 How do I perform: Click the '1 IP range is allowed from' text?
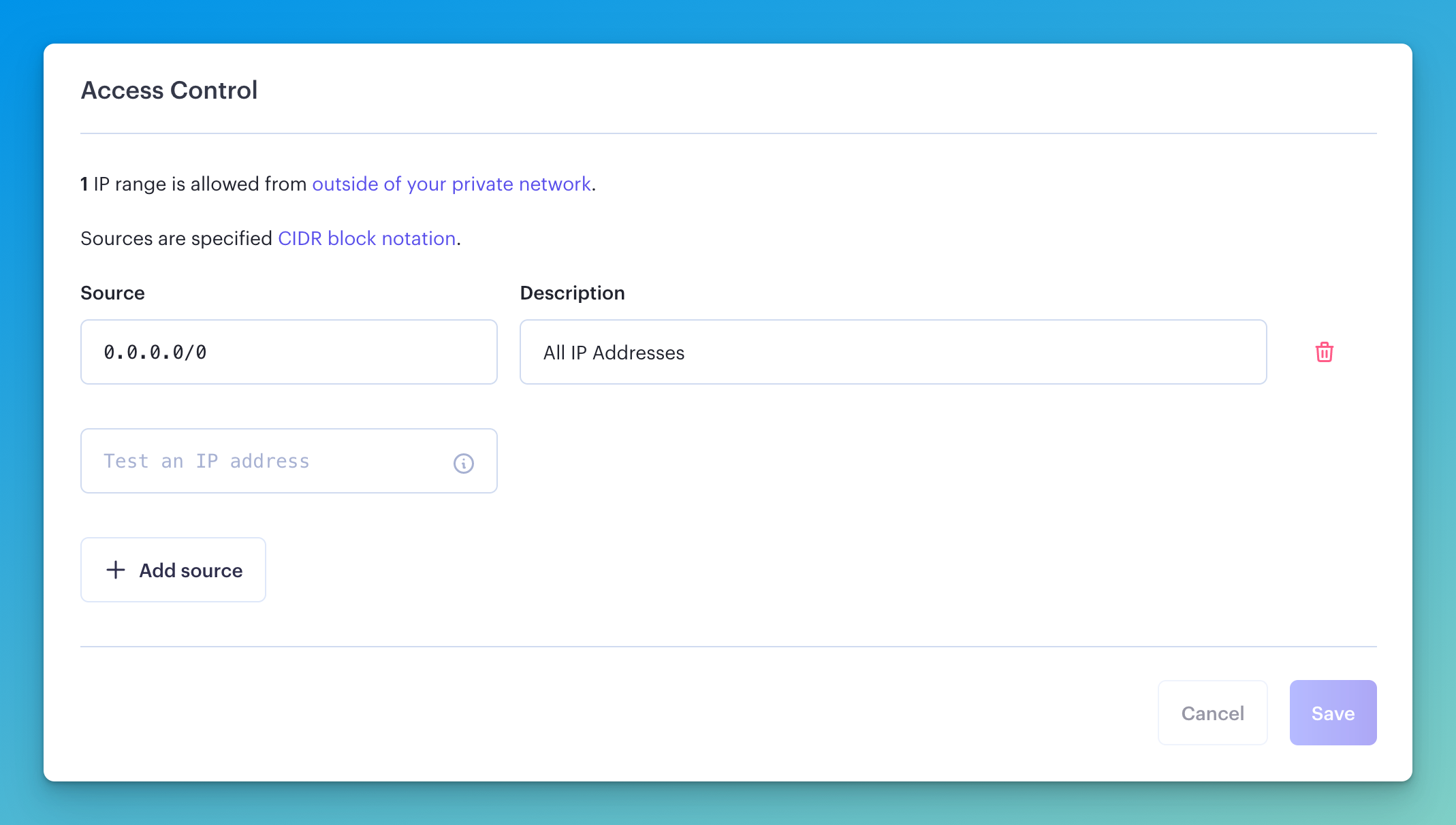[193, 184]
